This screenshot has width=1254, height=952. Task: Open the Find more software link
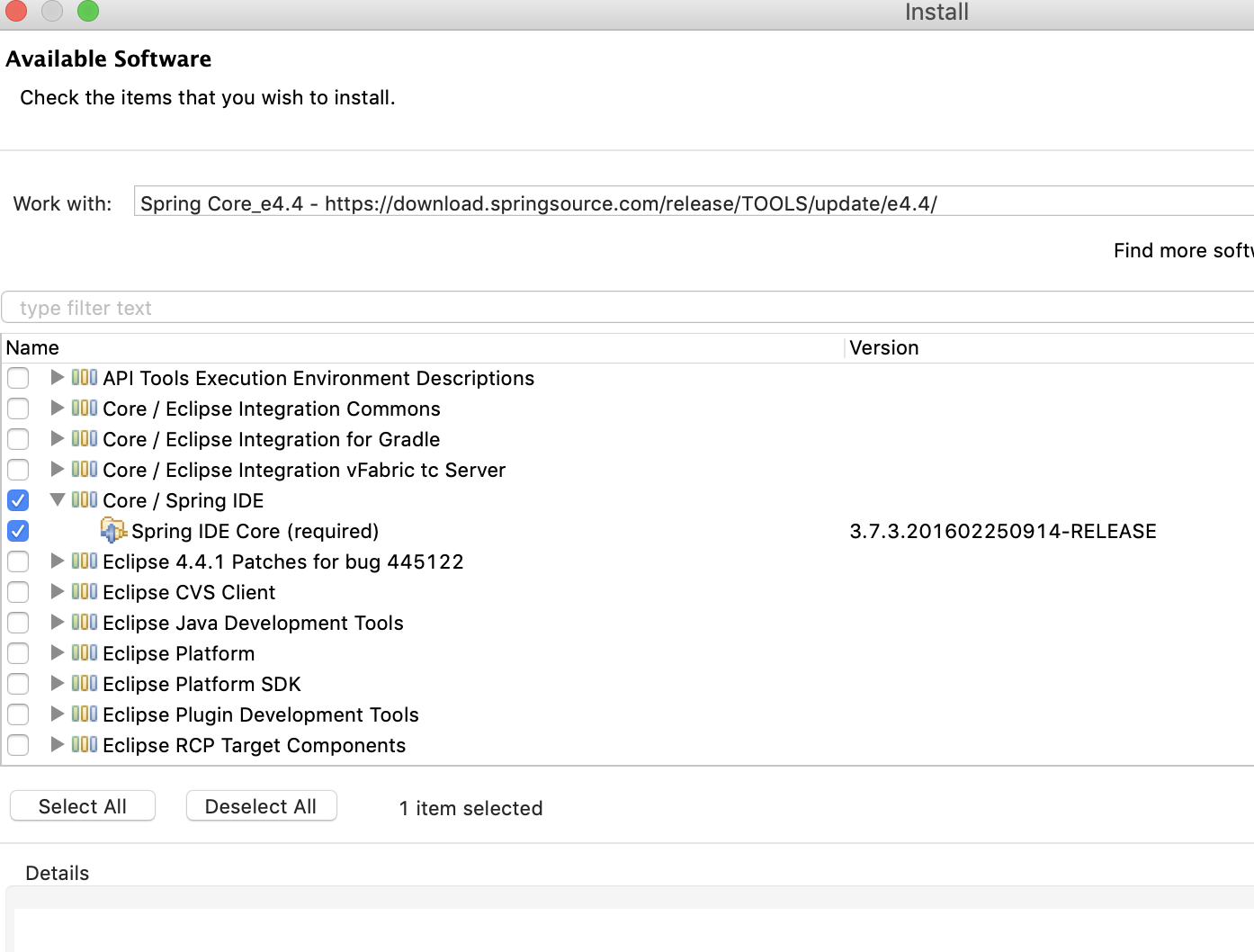[x=1183, y=250]
